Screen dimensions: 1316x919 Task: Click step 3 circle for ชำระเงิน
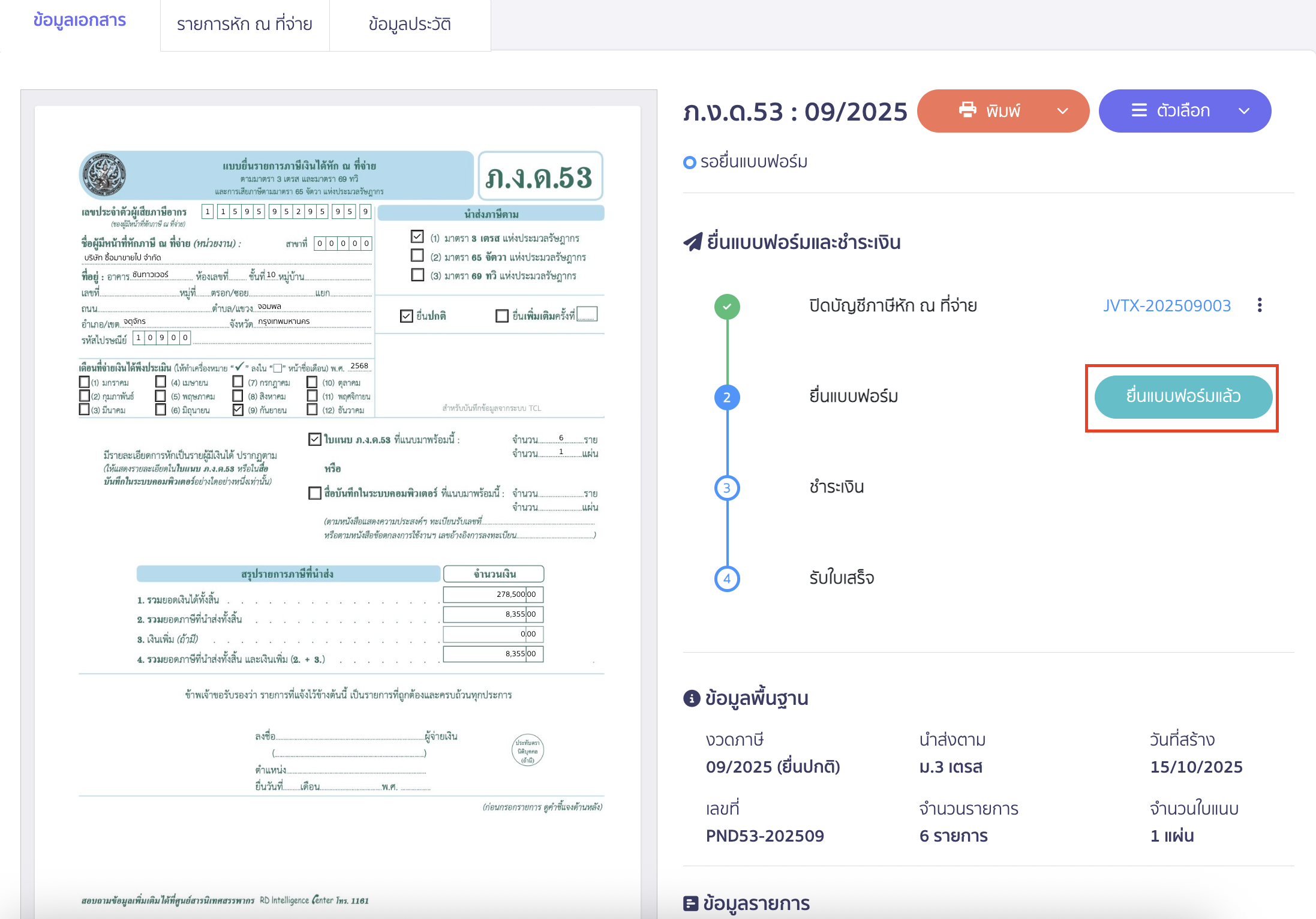tap(727, 488)
